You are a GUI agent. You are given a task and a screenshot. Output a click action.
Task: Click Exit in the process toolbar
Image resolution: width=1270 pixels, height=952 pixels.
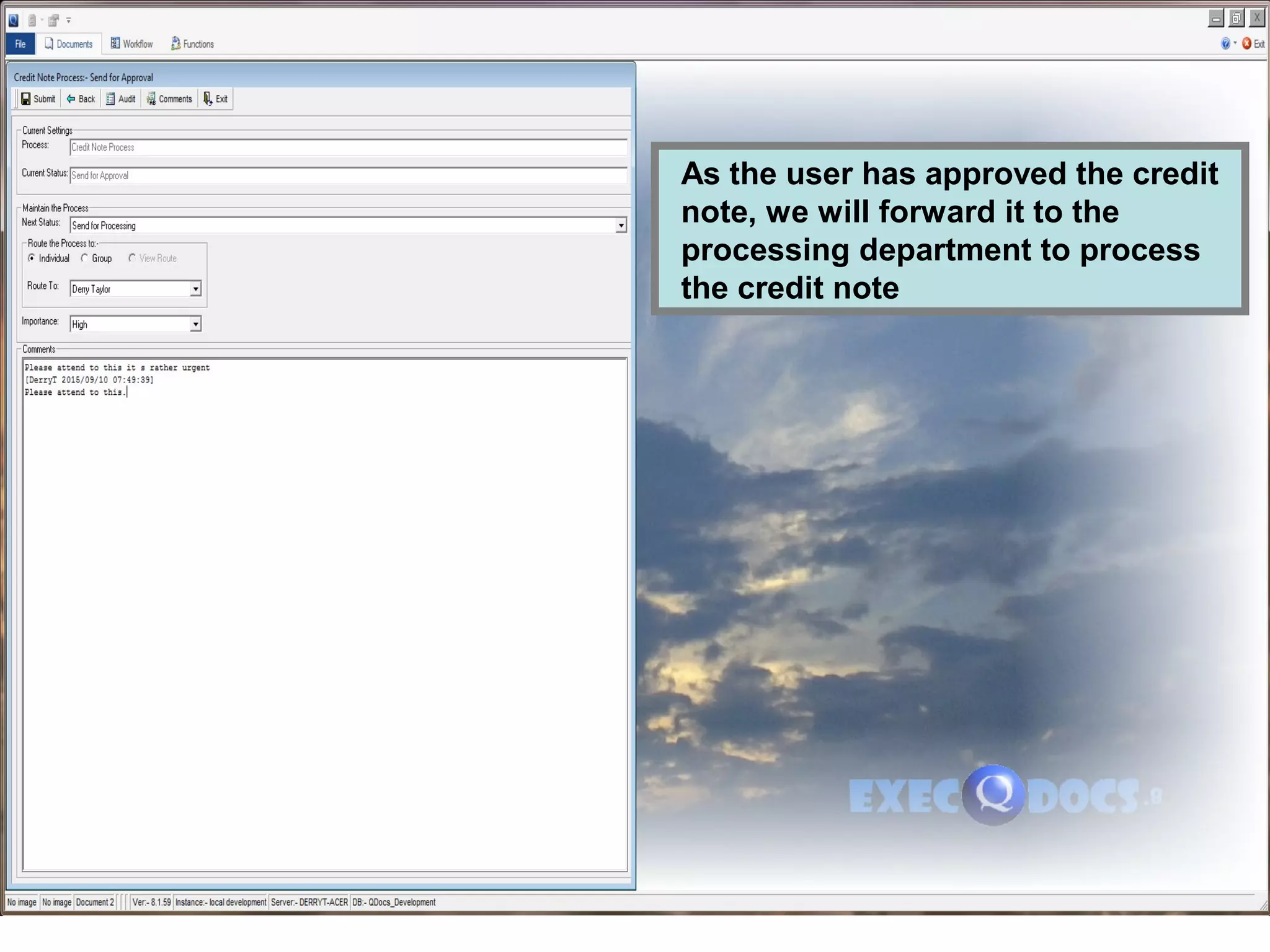pyautogui.click(x=216, y=99)
